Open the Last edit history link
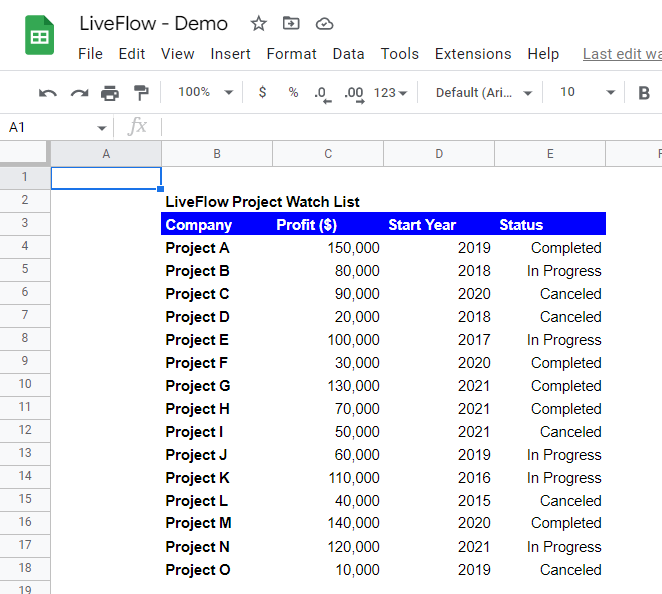Viewport: 662px width, 594px height. [622, 54]
